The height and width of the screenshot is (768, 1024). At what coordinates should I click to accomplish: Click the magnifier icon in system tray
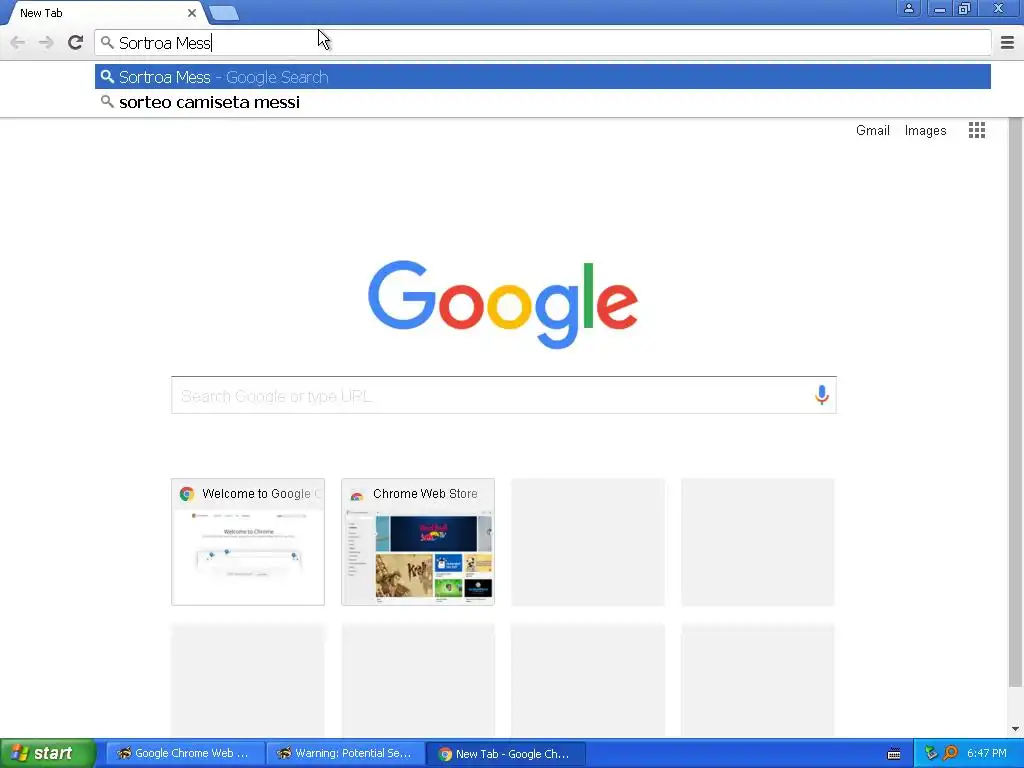(x=950, y=754)
